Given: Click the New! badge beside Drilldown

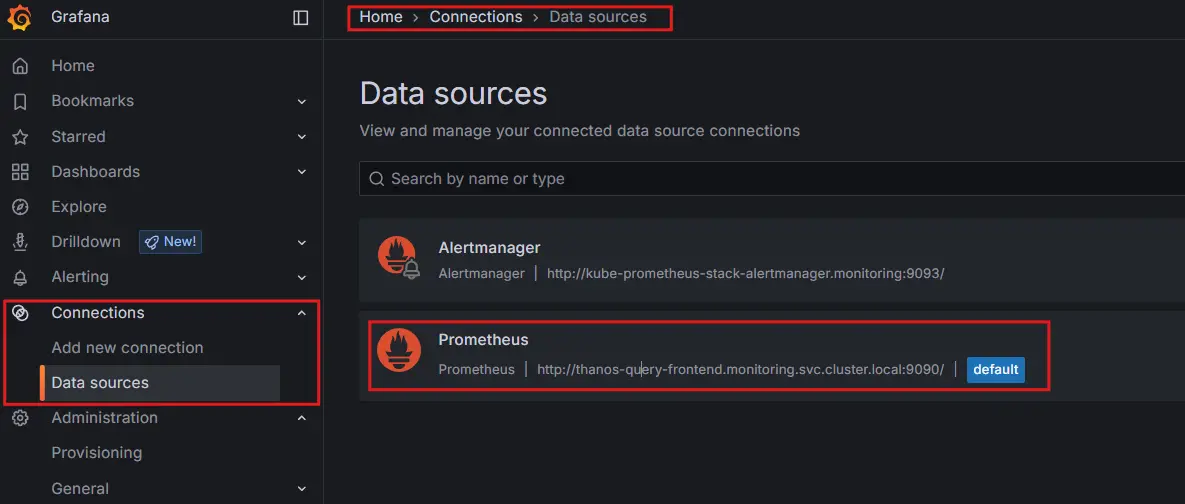Looking at the screenshot, I should click(x=170, y=242).
